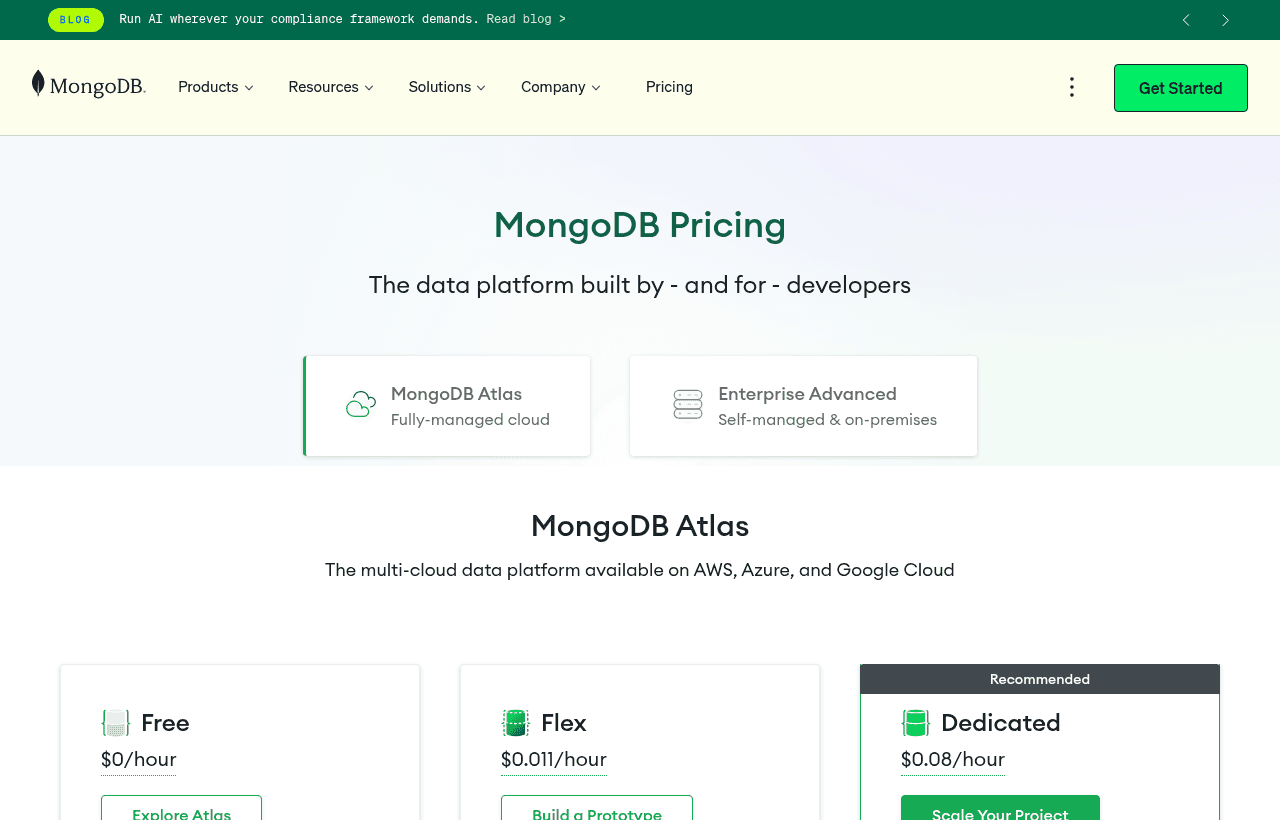Click the Recommended label on Dedicated card
Screen dimensions: 1280x820
click(1040, 679)
